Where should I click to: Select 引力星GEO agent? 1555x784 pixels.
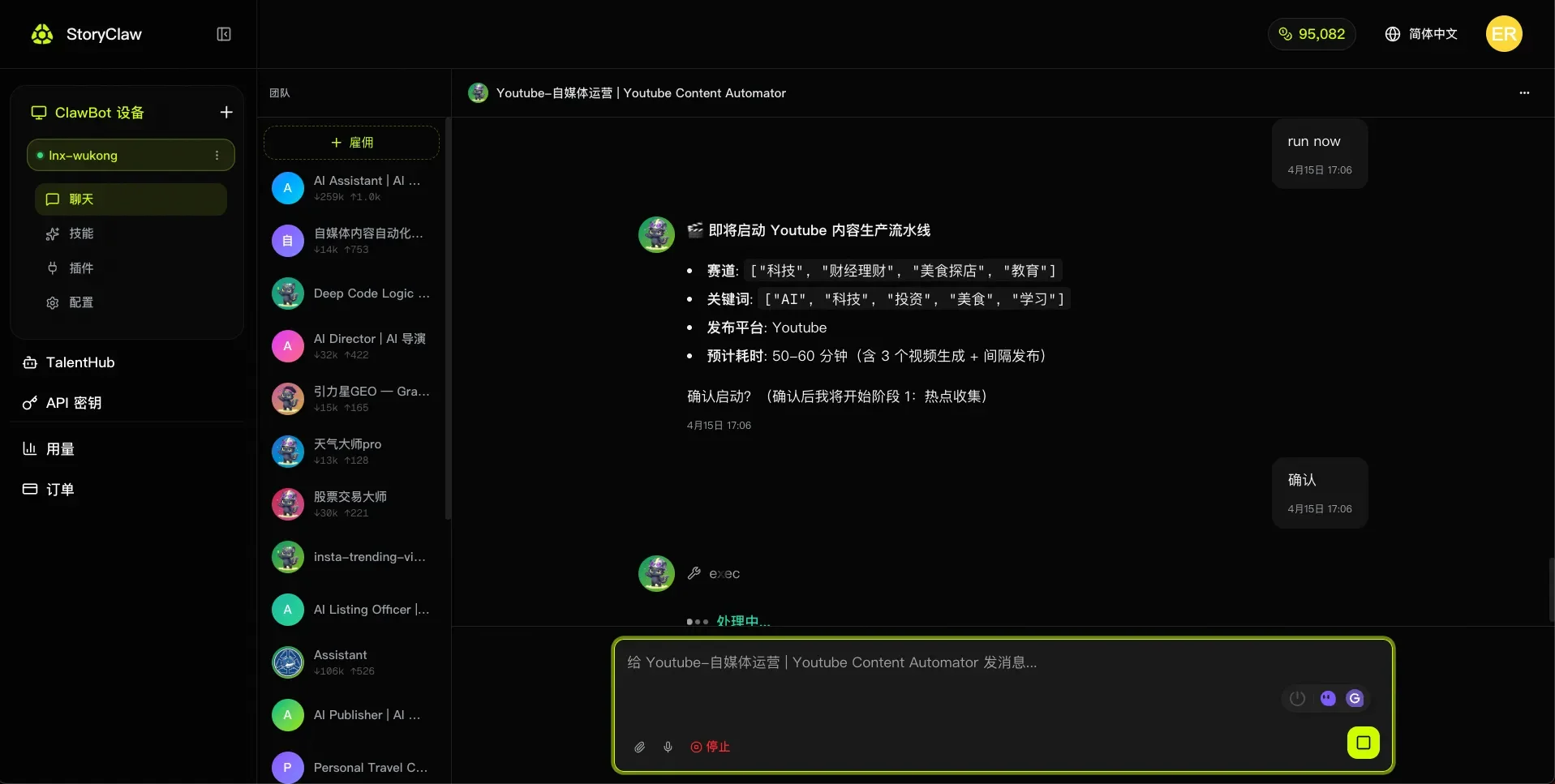(351, 399)
